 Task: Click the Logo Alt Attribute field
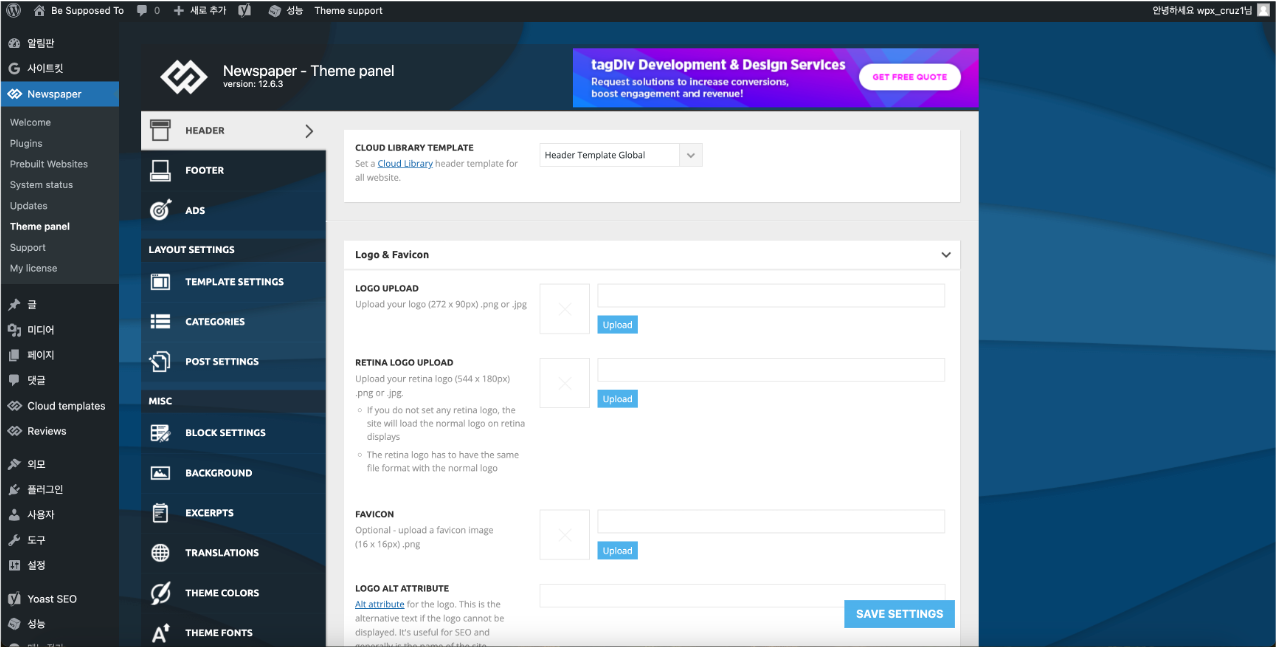(742, 596)
